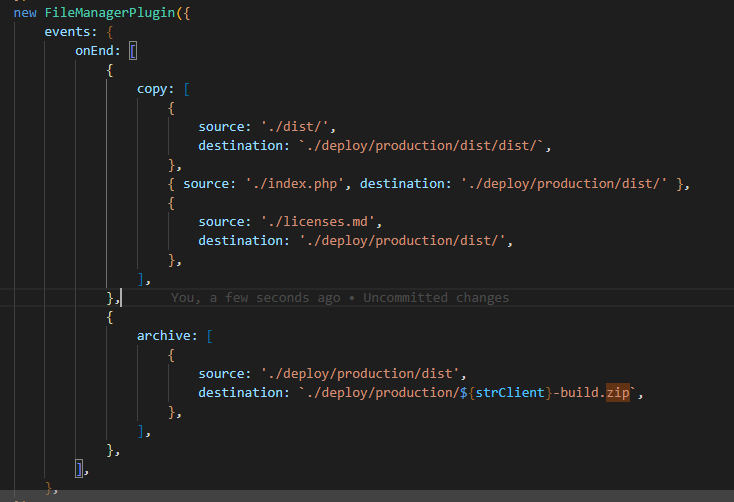Click destination string on the index.php line
The width and height of the screenshot is (734, 502).
click(564, 184)
